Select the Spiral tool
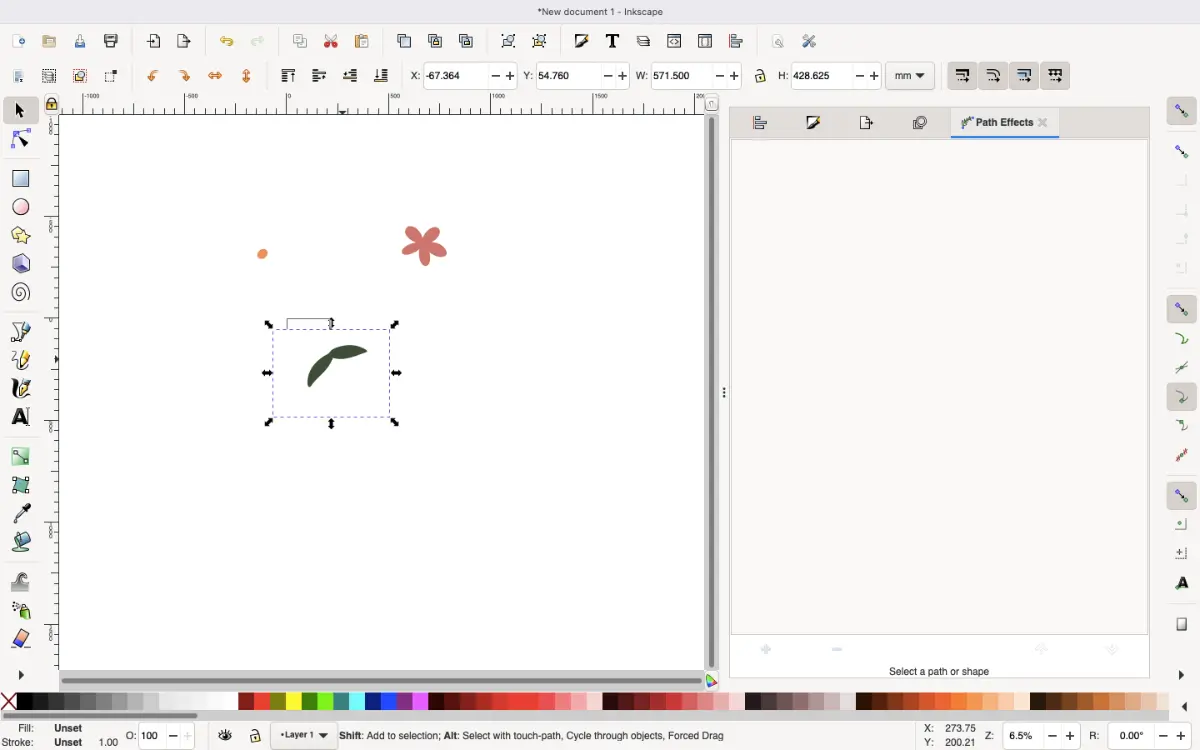Viewport: 1200px width, 750px height. pyautogui.click(x=20, y=292)
